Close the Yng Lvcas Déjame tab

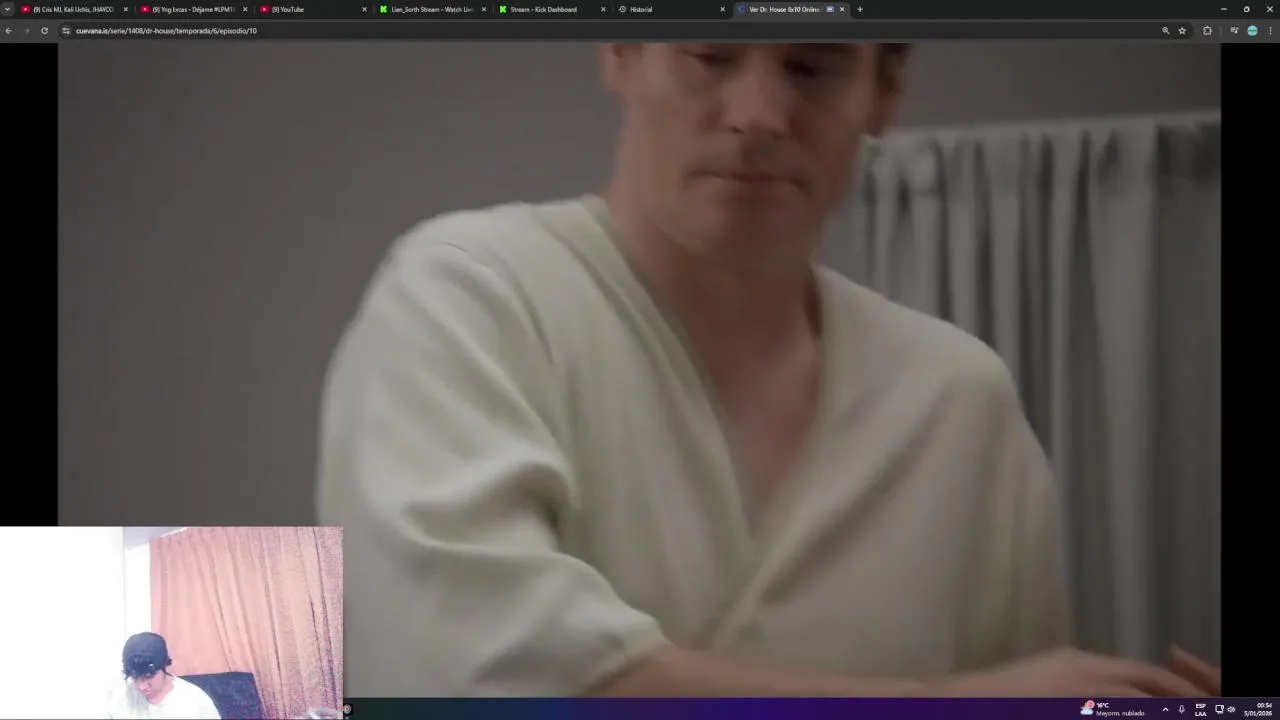click(245, 9)
